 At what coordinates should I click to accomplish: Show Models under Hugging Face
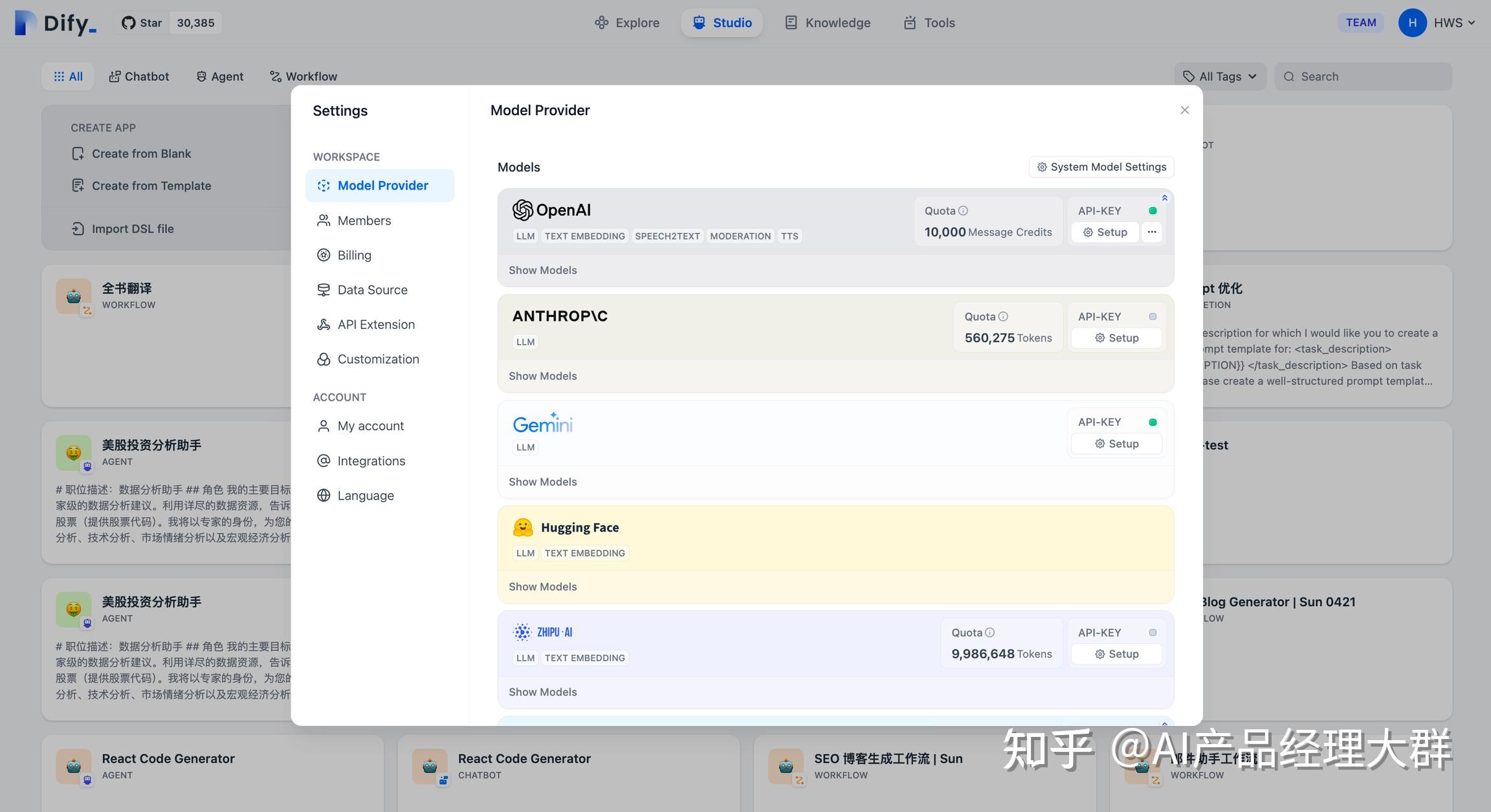(542, 586)
